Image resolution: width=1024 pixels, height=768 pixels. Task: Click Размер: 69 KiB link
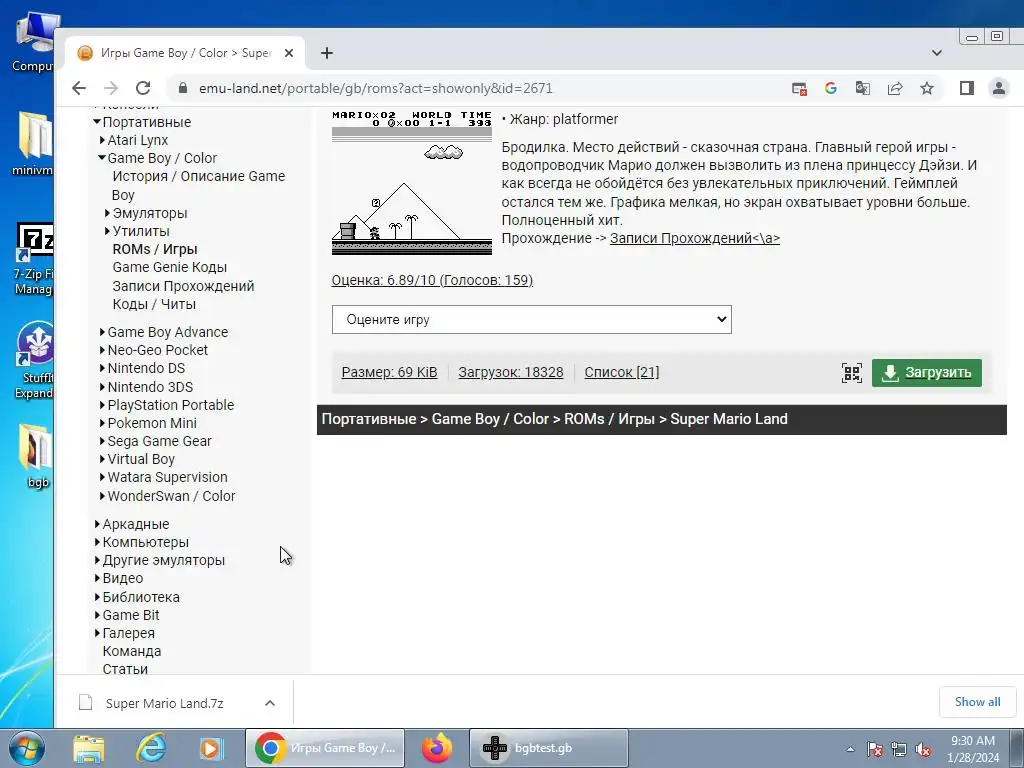point(389,372)
